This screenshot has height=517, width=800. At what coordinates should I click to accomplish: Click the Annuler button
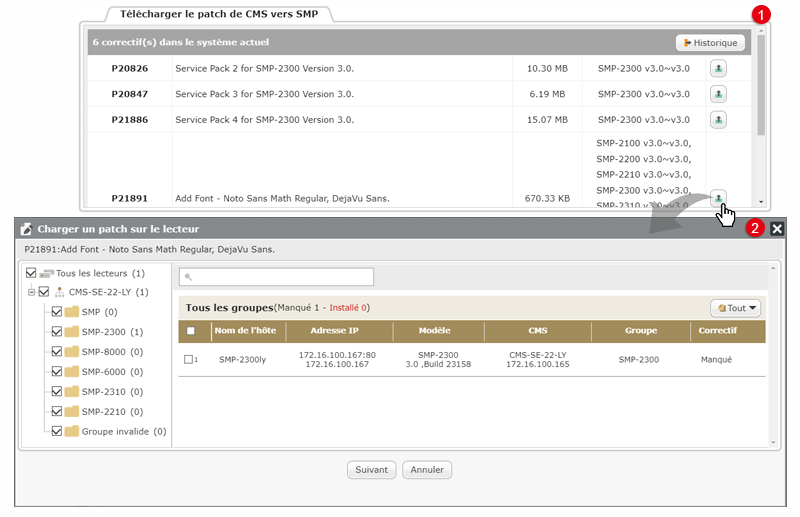[x=427, y=469]
